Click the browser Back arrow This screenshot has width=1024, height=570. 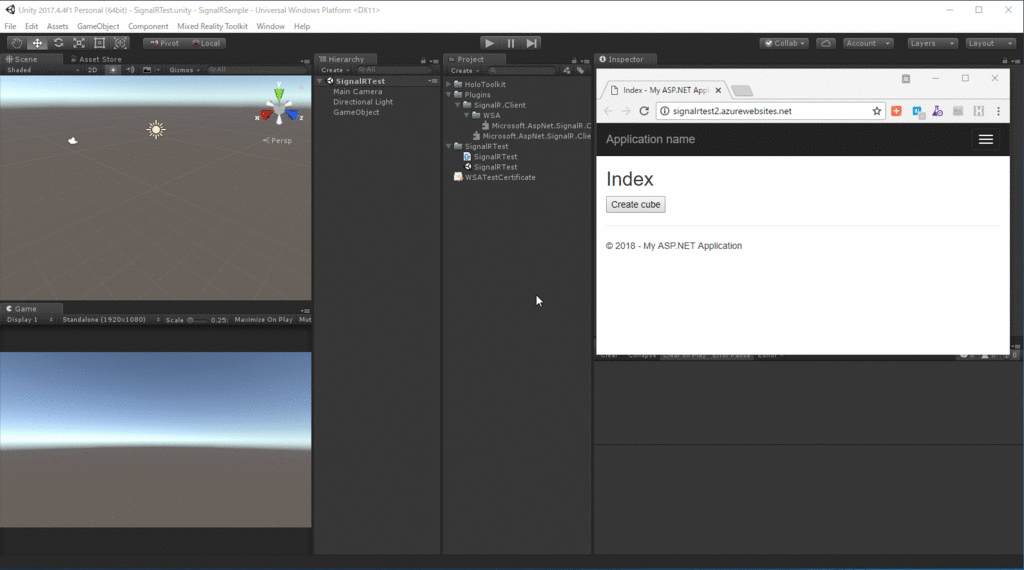coord(609,111)
